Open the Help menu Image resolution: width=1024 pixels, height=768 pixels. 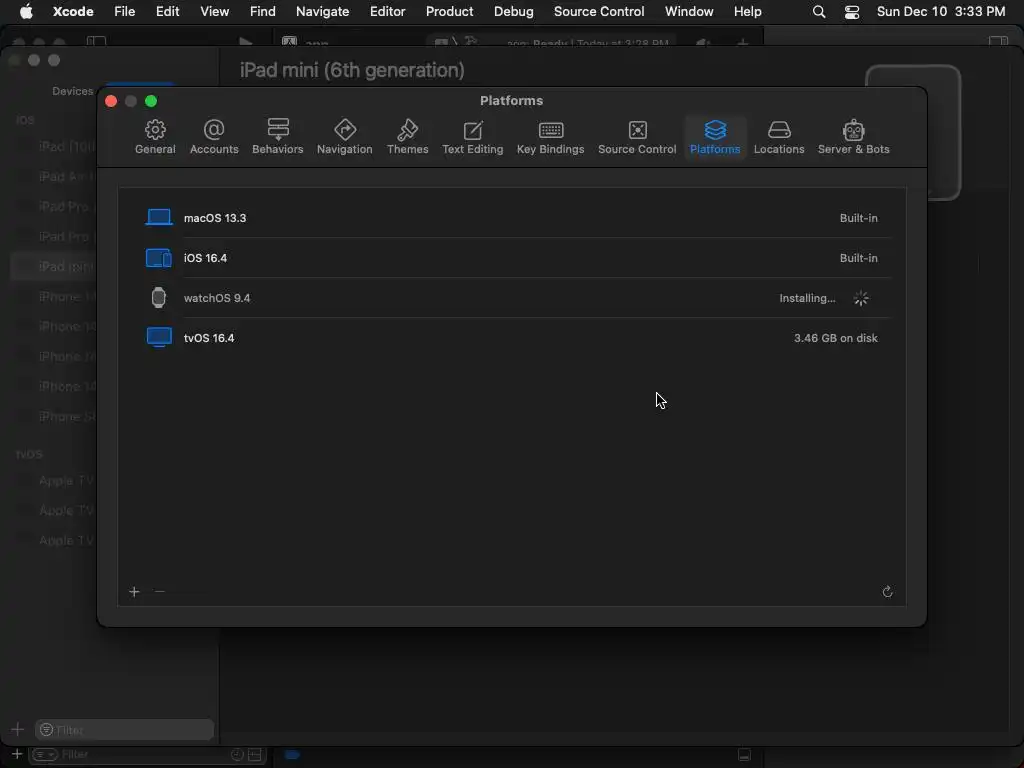(747, 11)
